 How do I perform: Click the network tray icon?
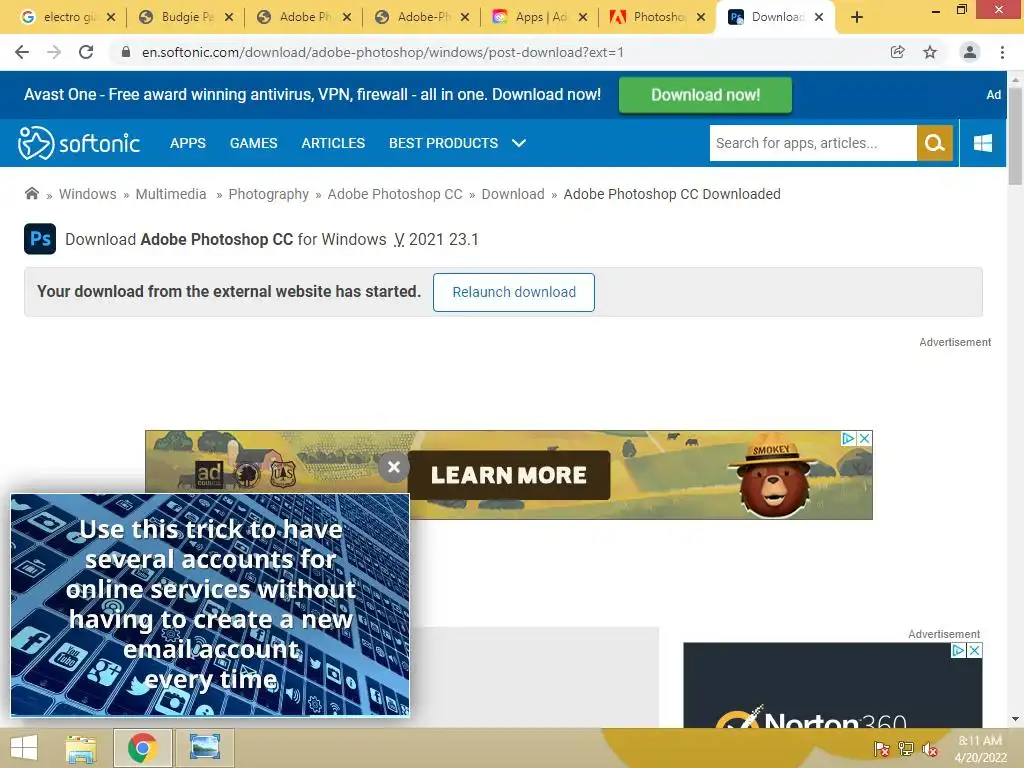click(906, 749)
